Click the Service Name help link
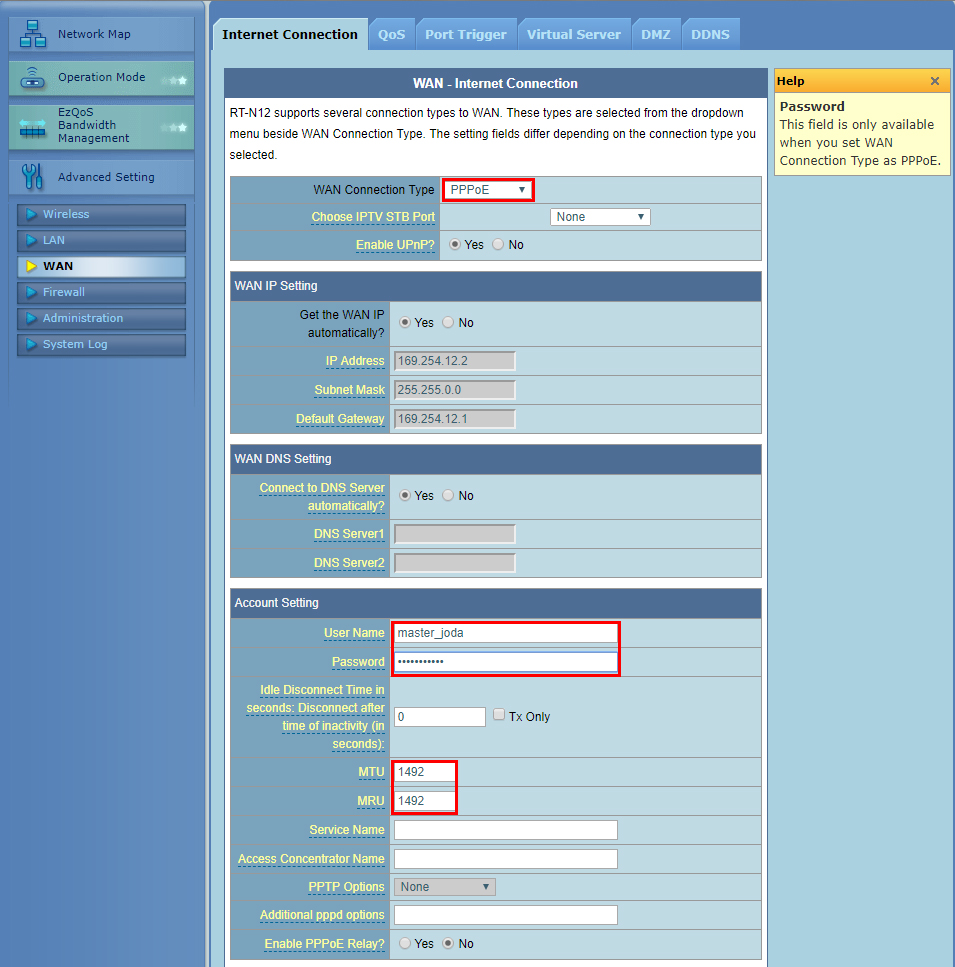This screenshot has width=955, height=967. pos(347,830)
